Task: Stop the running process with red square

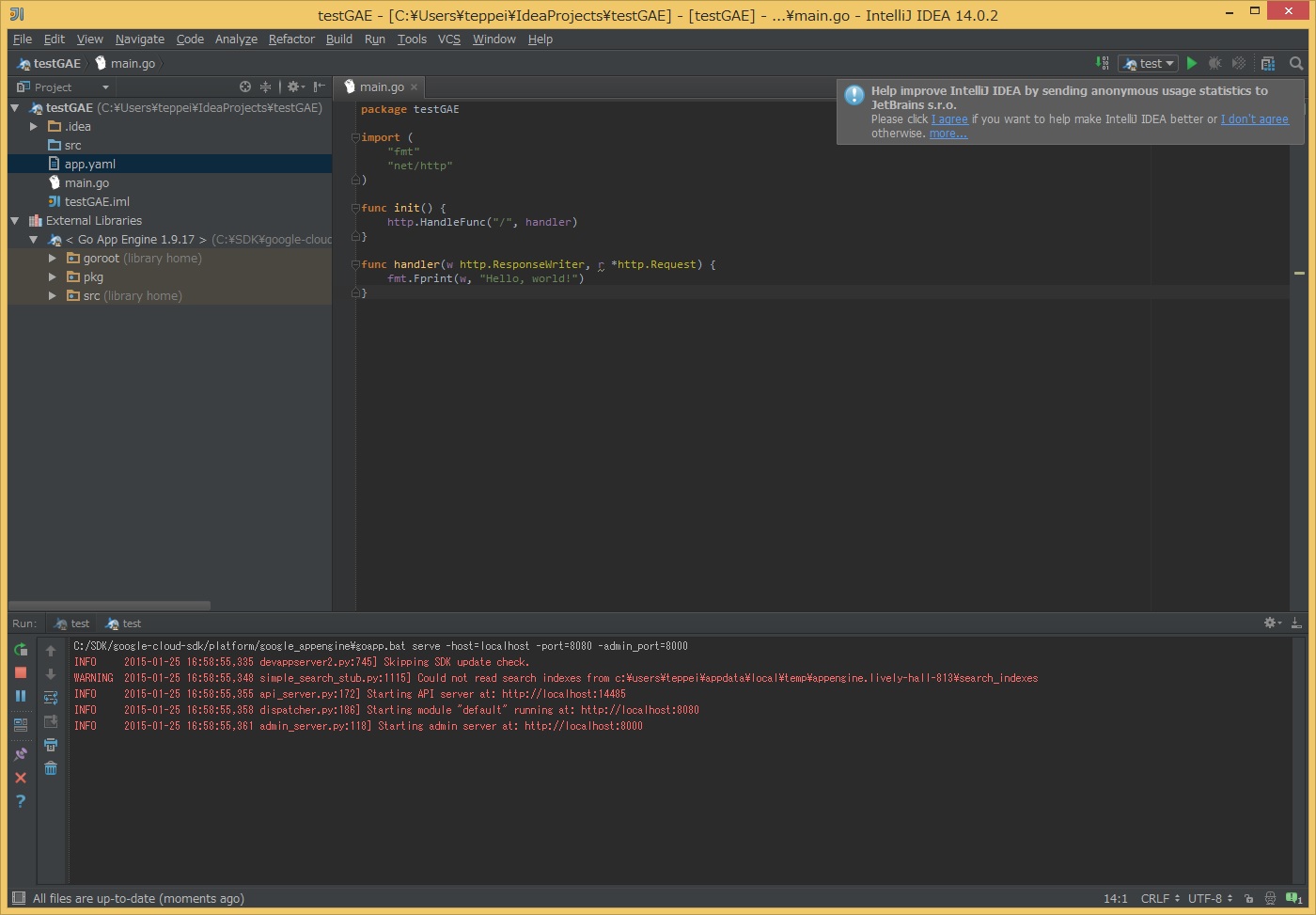Action: pos(21,672)
